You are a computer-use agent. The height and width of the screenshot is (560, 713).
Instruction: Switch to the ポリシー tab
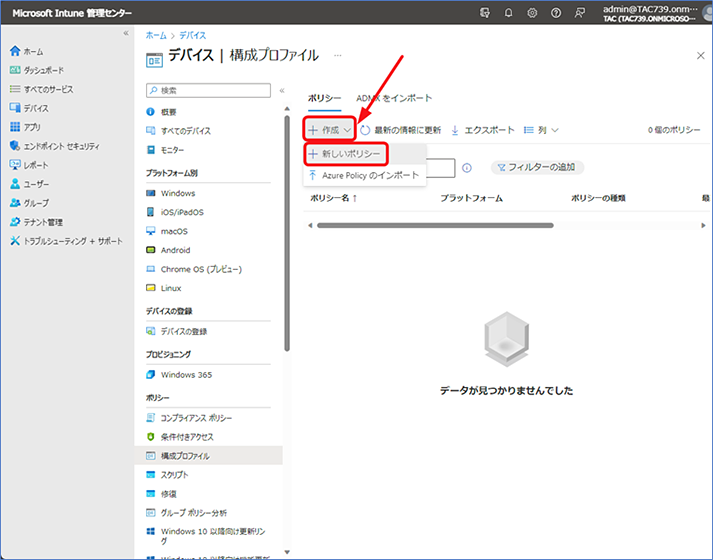click(324, 98)
